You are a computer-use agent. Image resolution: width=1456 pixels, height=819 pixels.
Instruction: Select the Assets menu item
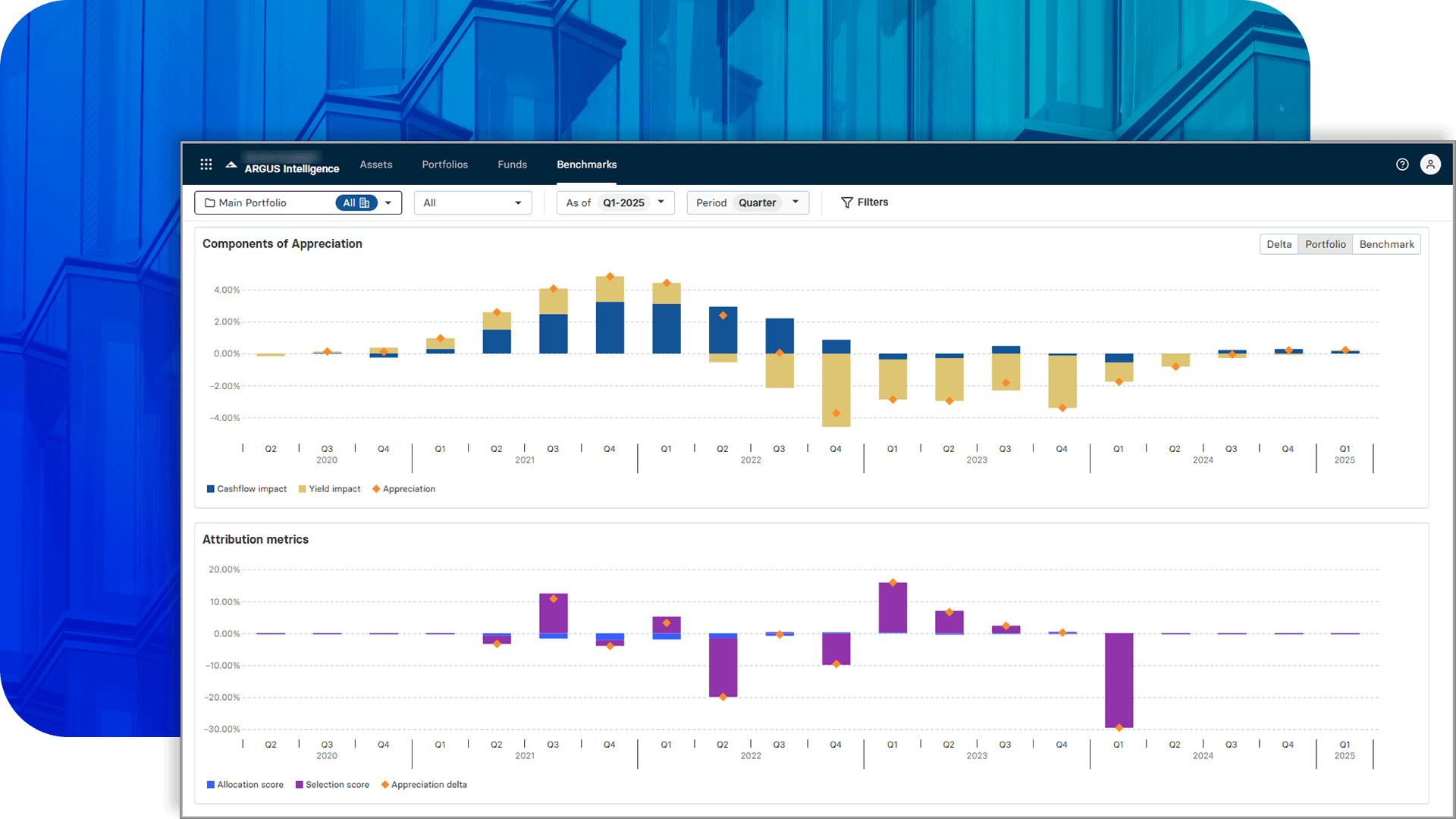point(376,165)
